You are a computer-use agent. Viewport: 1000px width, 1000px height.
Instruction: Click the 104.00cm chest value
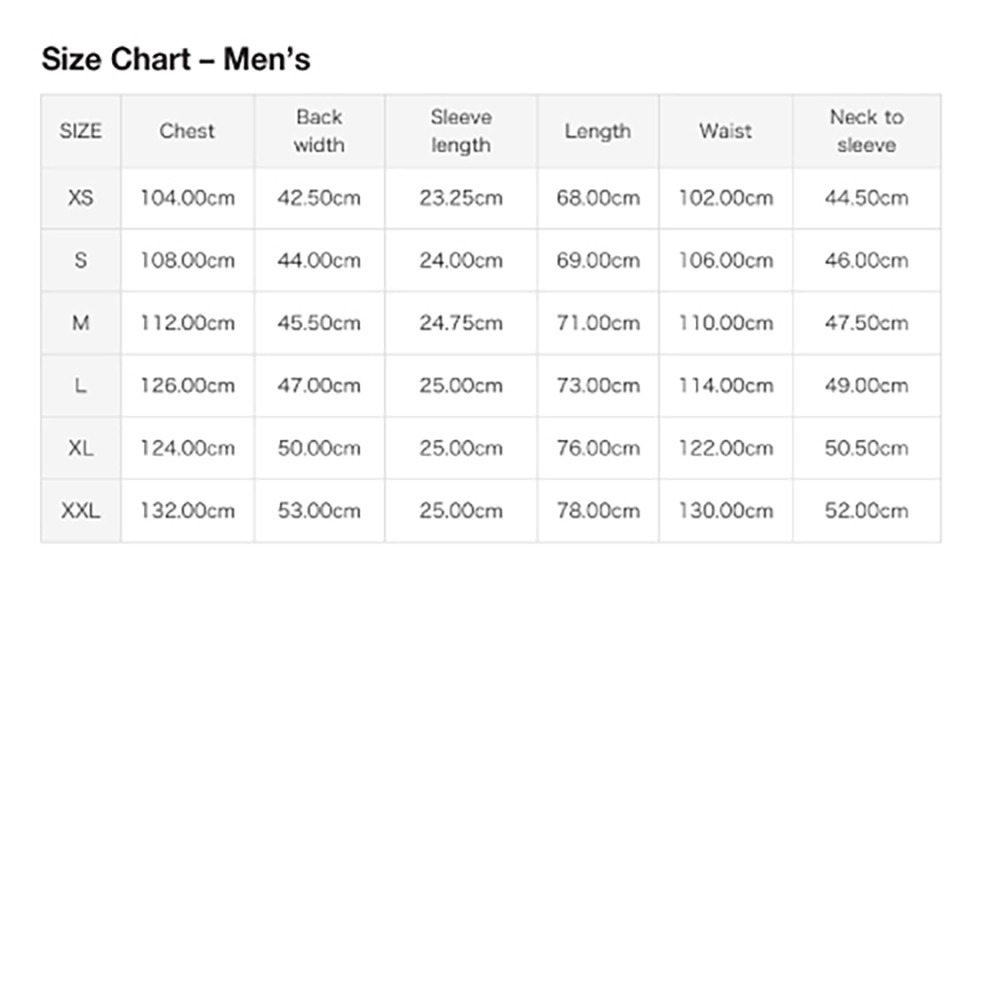click(188, 198)
